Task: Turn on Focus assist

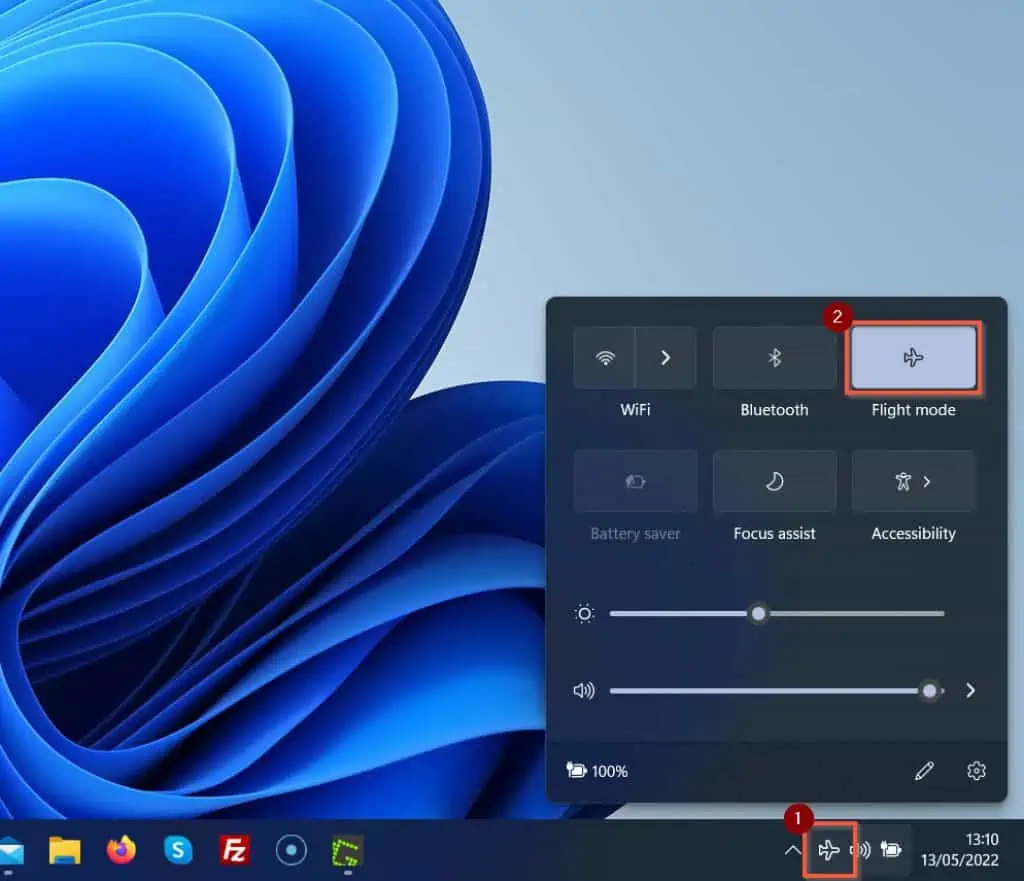Action: (773, 481)
